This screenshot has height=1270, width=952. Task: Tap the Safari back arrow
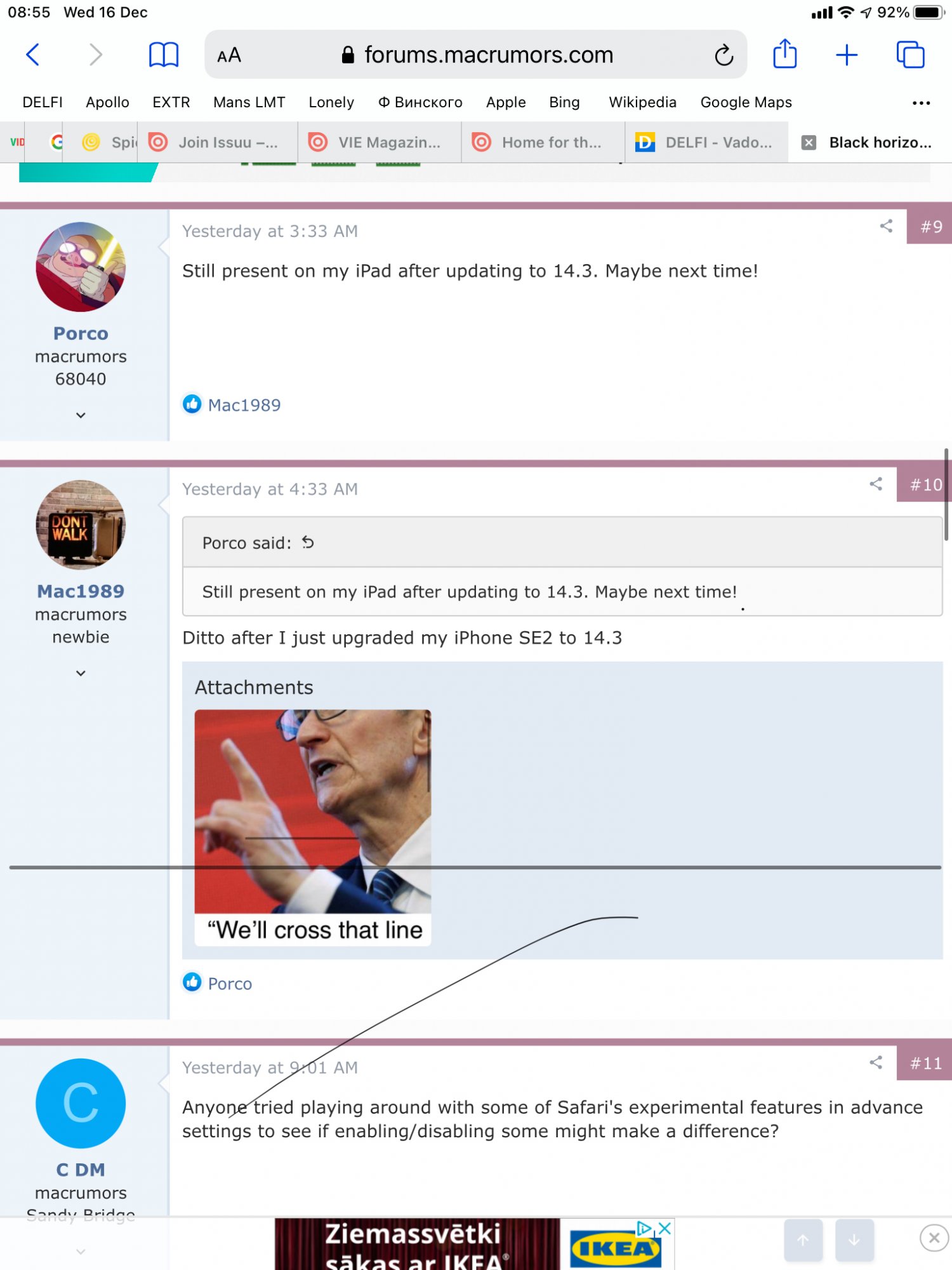[x=33, y=55]
